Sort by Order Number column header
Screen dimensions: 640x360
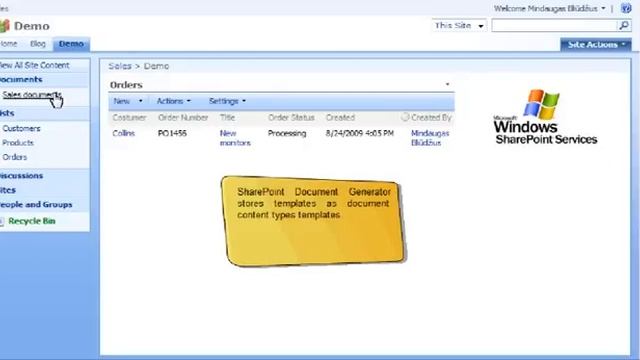click(183, 118)
